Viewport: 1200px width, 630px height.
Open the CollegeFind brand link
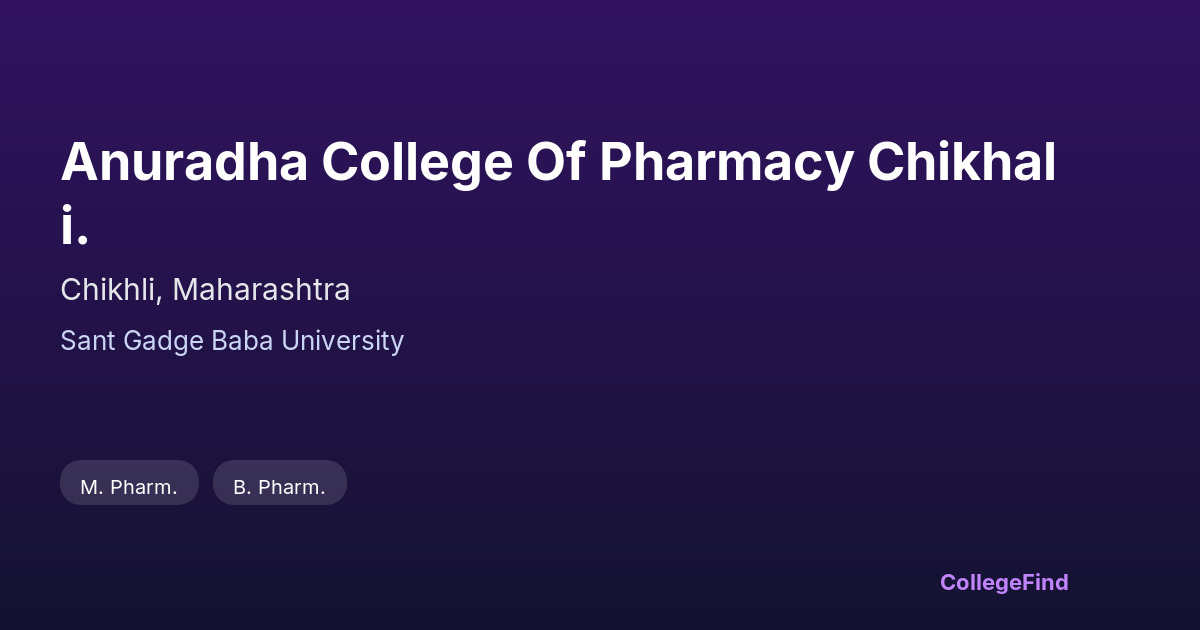click(1004, 582)
